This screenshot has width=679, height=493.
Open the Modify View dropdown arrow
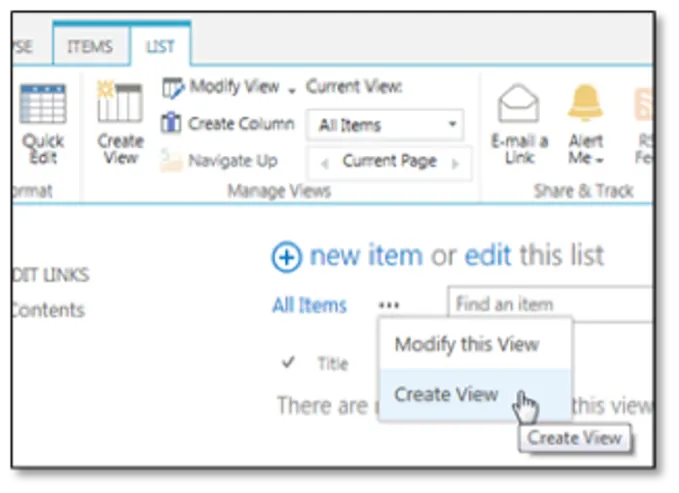[x=292, y=91]
